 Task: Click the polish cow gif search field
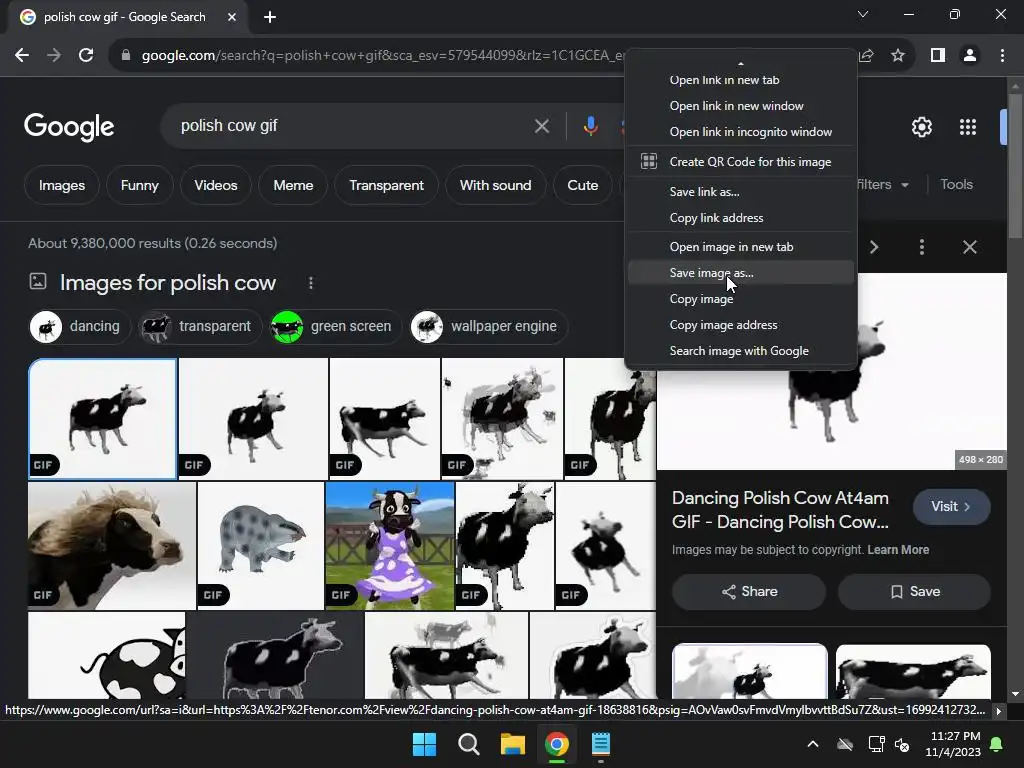pyautogui.click(x=353, y=126)
